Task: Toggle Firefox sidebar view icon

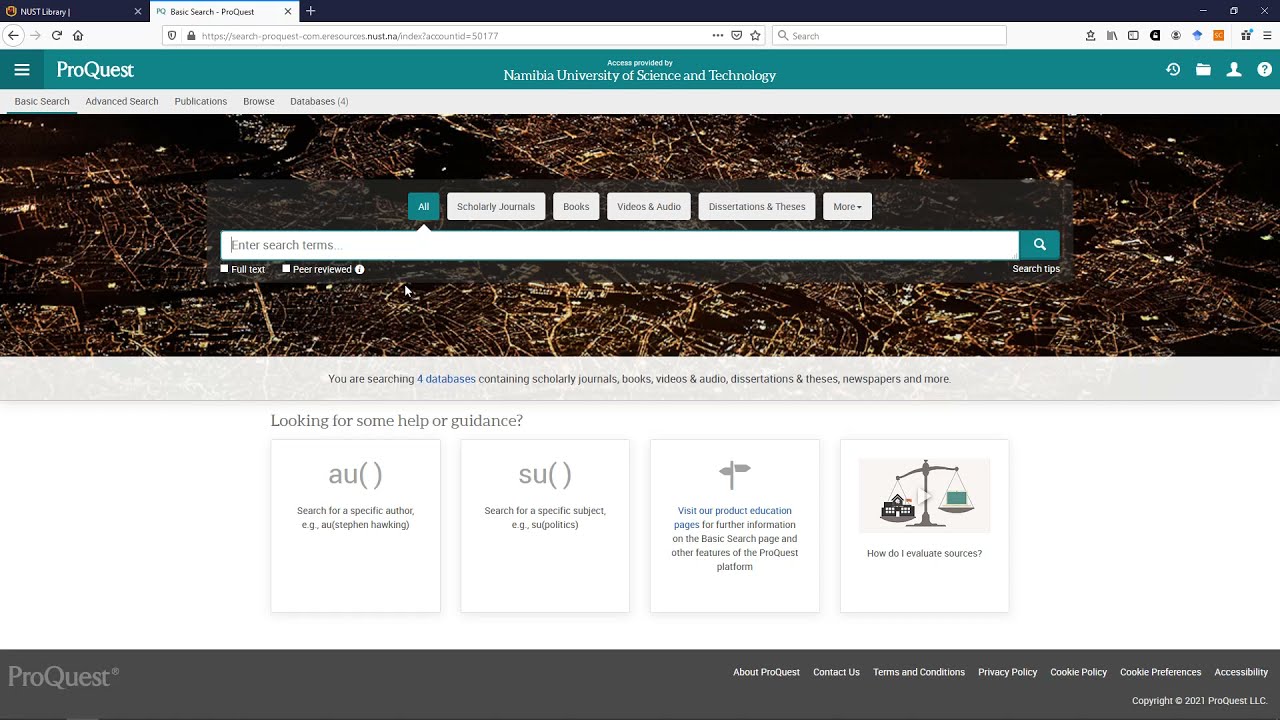Action: [1133, 35]
